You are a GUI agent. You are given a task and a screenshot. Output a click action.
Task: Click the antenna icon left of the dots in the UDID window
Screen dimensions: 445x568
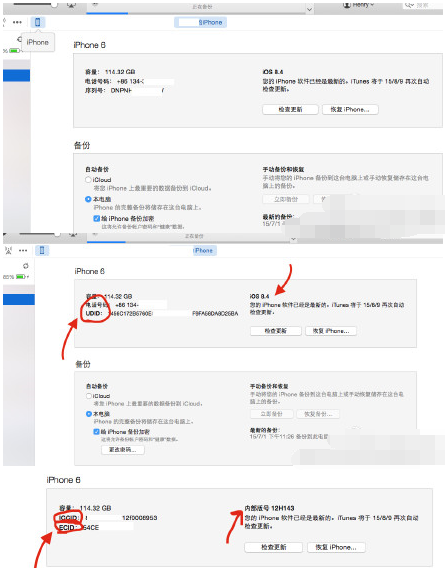tap(9, 250)
